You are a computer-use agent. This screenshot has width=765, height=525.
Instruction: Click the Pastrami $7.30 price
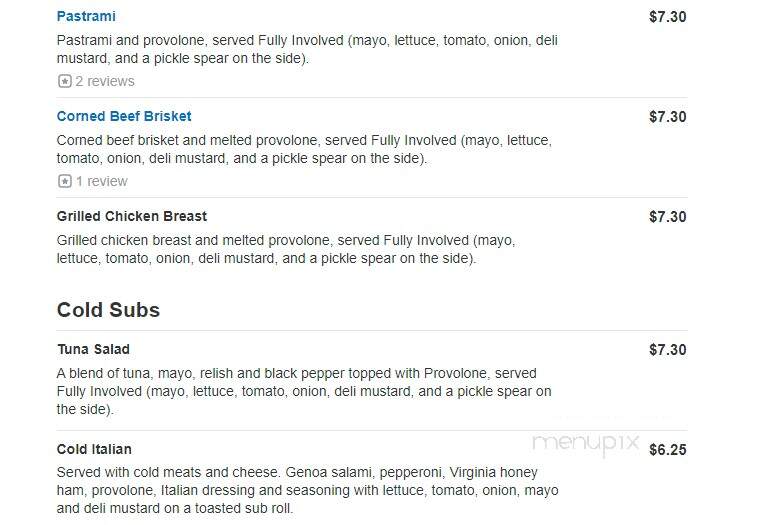click(667, 17)
